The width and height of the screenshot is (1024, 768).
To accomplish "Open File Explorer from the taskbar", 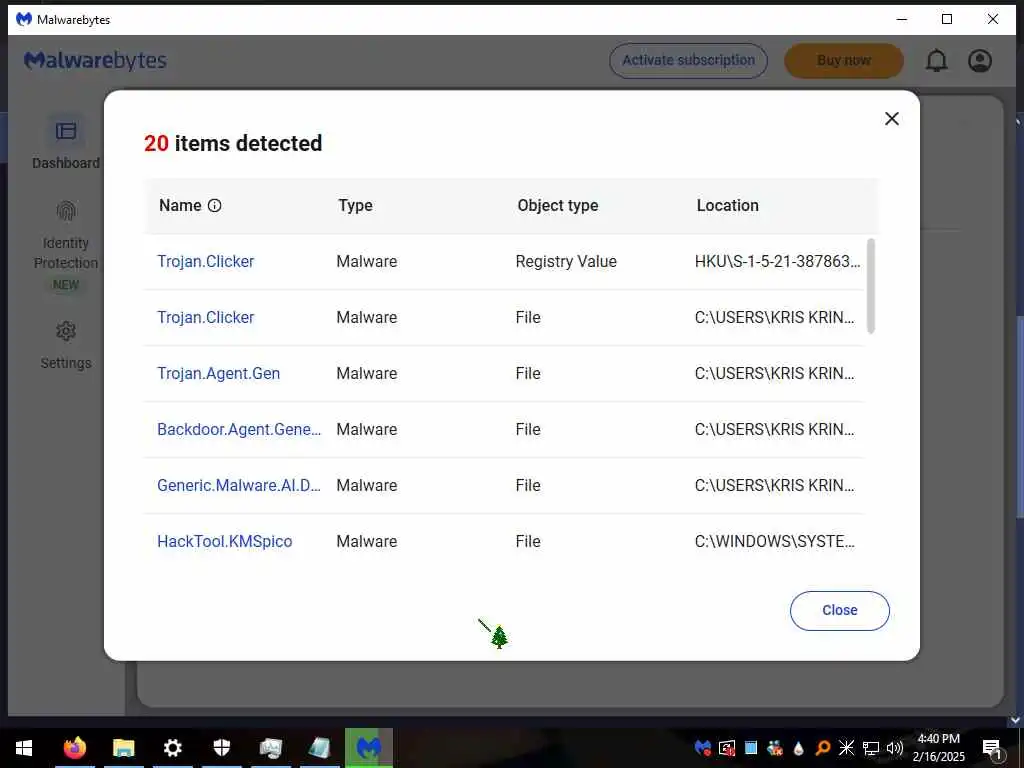I will [x=123, y=748].
